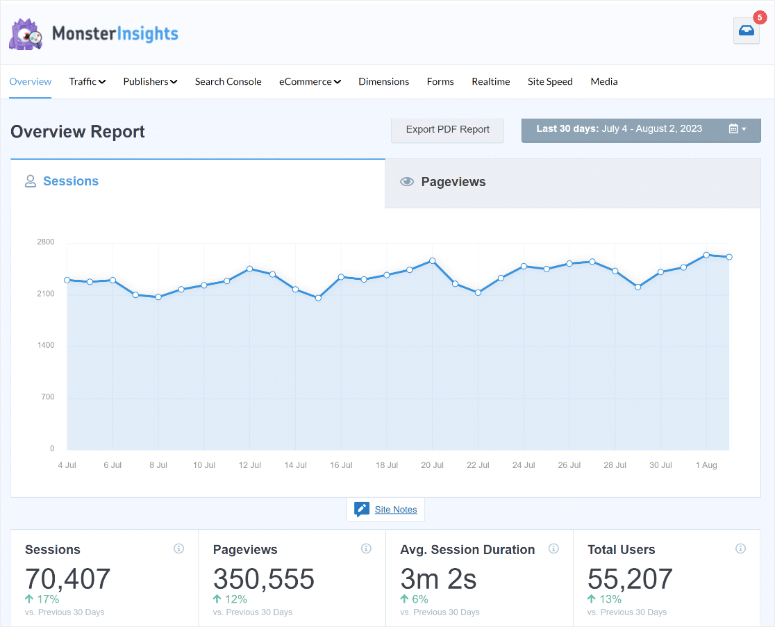
Task: Open the notifications inbox icon
Action: [746, 31]
